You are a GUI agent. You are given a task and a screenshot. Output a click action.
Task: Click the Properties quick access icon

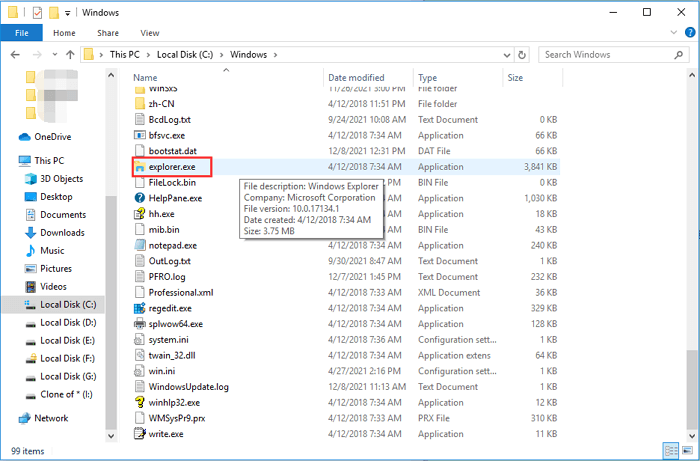tap(38, 12)
